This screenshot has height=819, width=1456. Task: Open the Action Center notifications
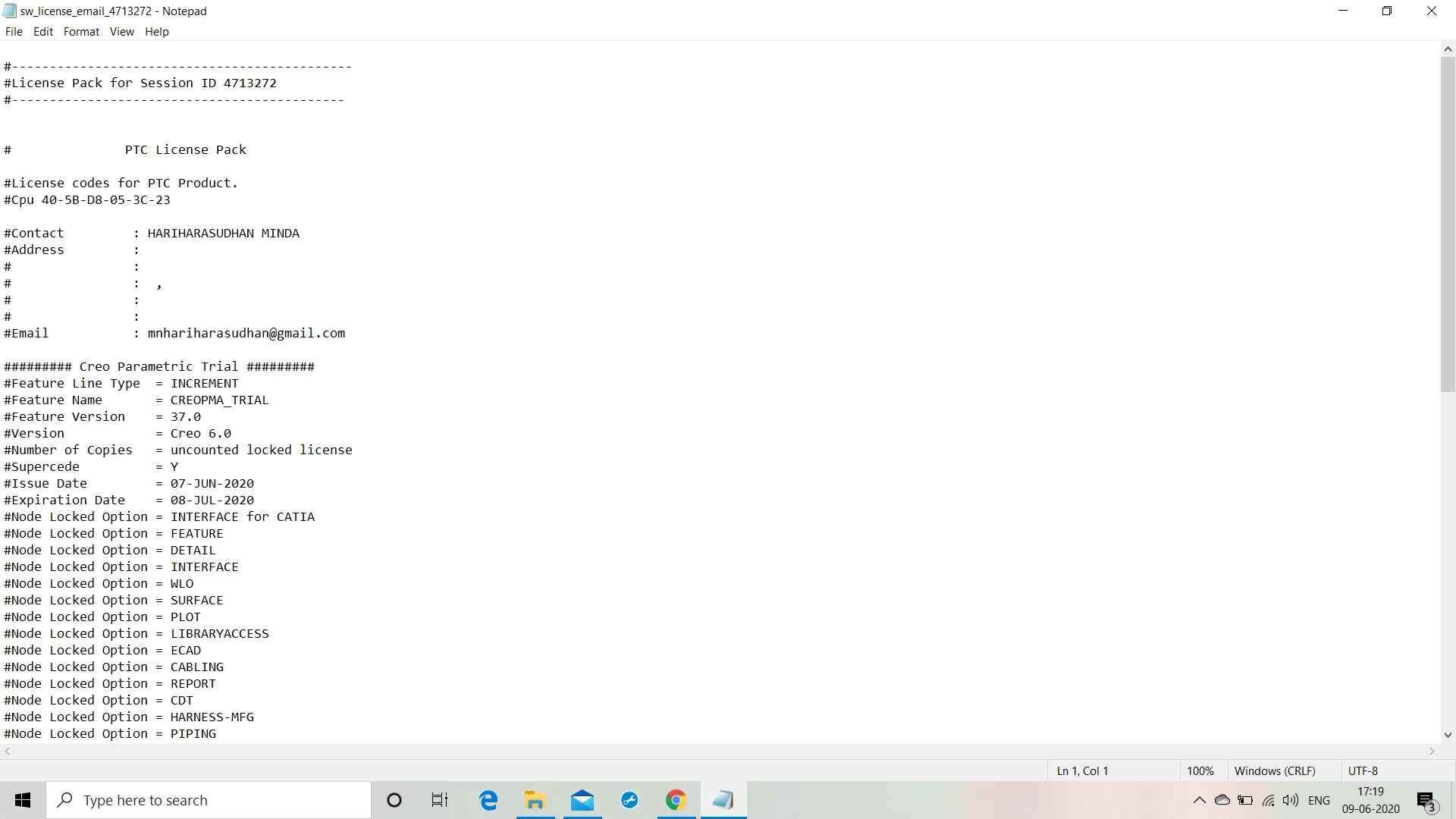(x=1426, y=801)
